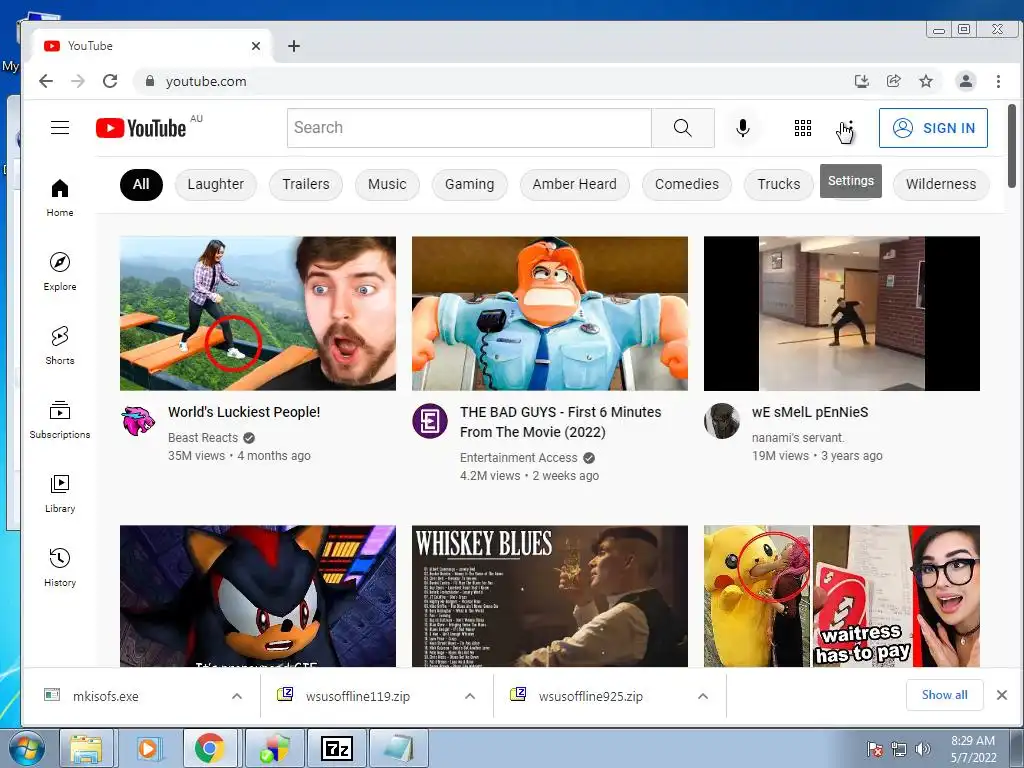Screen dimensions: 1024x768
Task: Click the SIGN IN button
Action: point(933,128)
